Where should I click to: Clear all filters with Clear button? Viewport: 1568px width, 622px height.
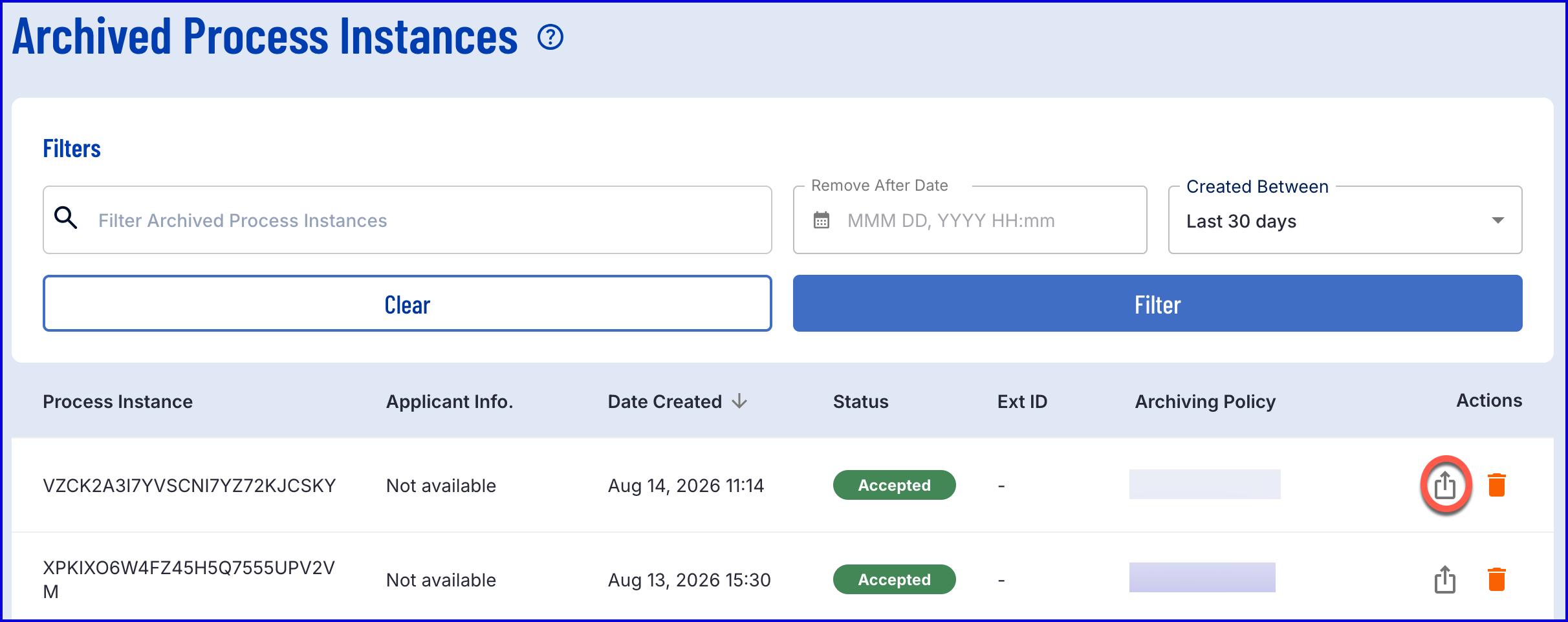(x=408, y=303)
